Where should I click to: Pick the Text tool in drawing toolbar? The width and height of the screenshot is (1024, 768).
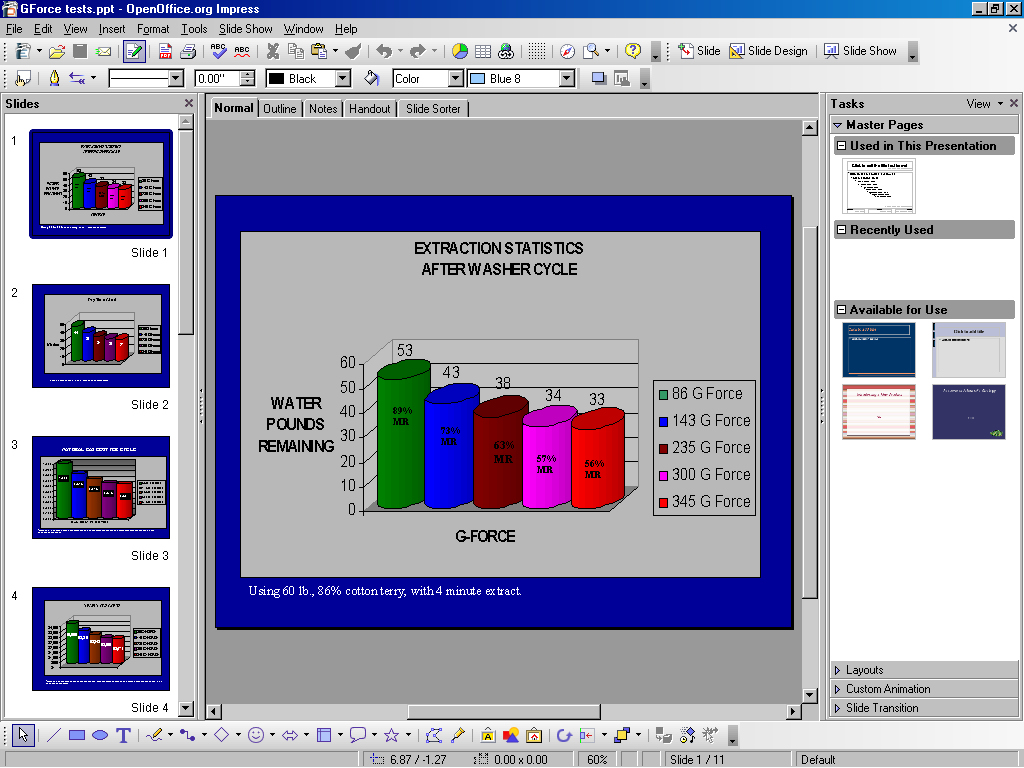point(123,735)
